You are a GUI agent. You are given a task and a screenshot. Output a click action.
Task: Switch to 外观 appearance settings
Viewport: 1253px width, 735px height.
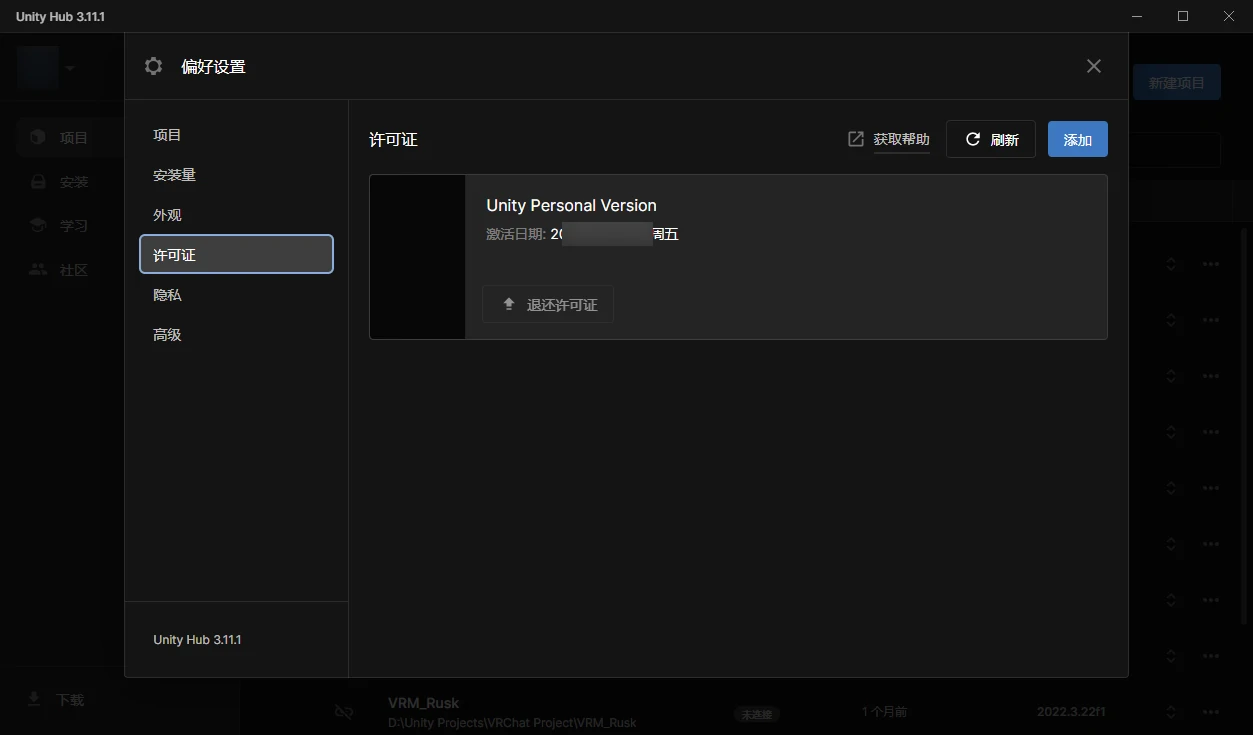(167, 215)
